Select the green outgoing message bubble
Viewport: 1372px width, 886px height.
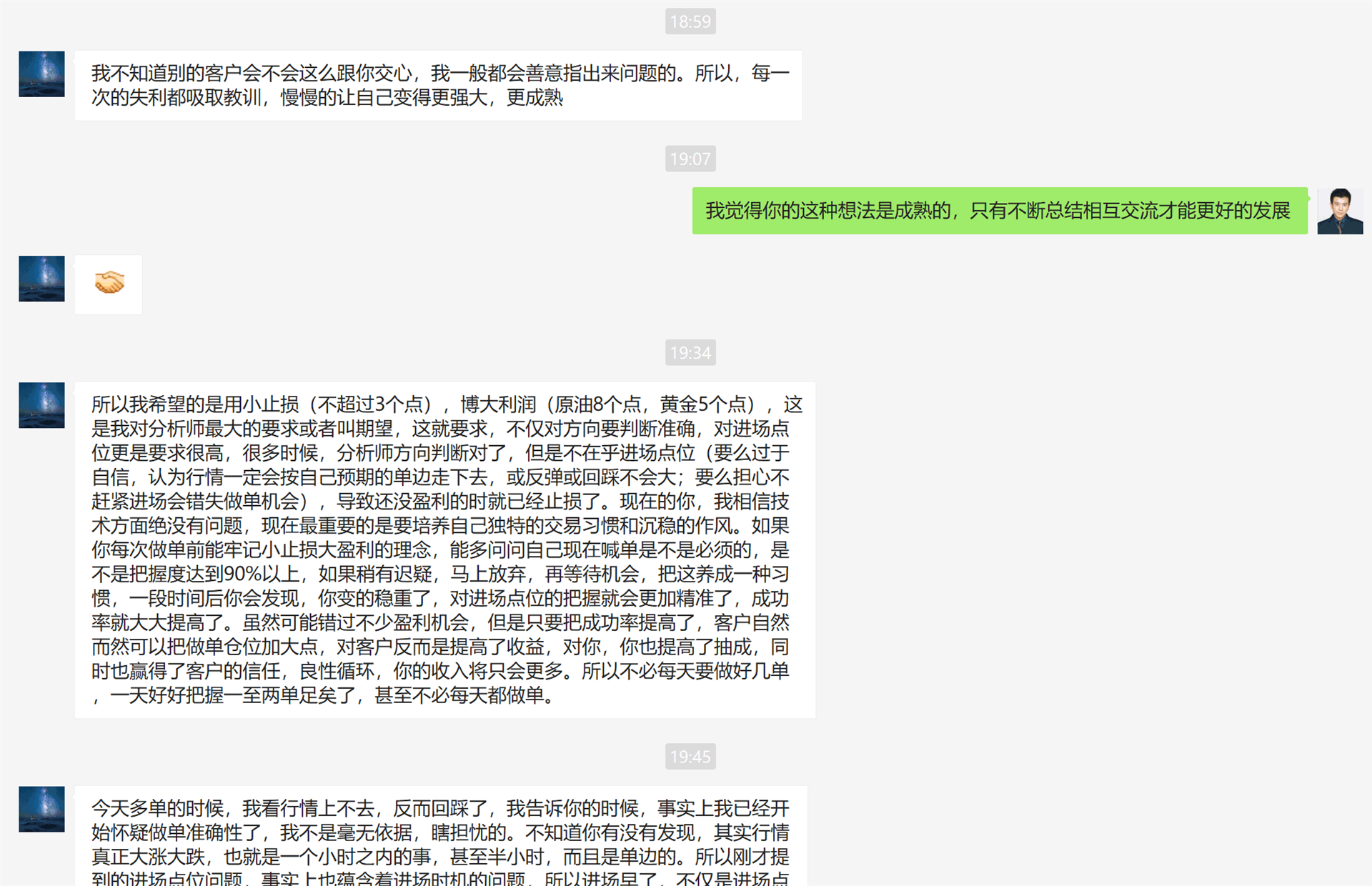(999, 211)
